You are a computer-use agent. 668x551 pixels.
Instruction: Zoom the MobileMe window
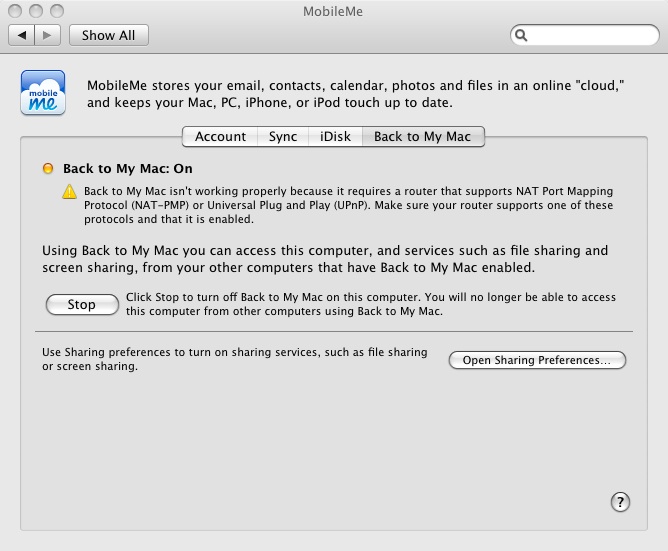pyautogui.click(x=57, y=11)
